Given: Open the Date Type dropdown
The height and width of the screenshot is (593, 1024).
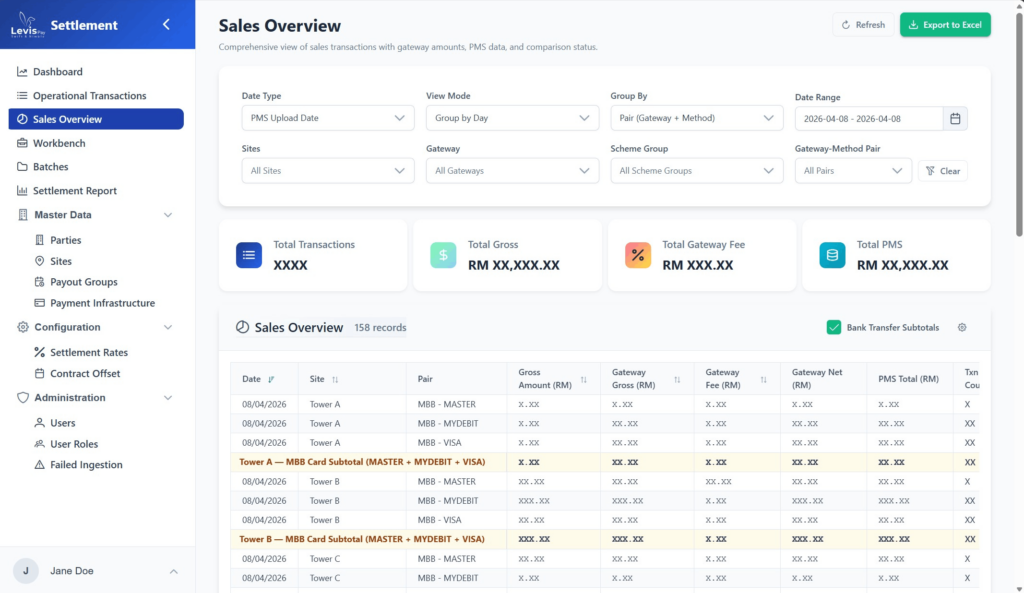Looking at the screenshot, I should pyautogui.click(x=328, y=118).
